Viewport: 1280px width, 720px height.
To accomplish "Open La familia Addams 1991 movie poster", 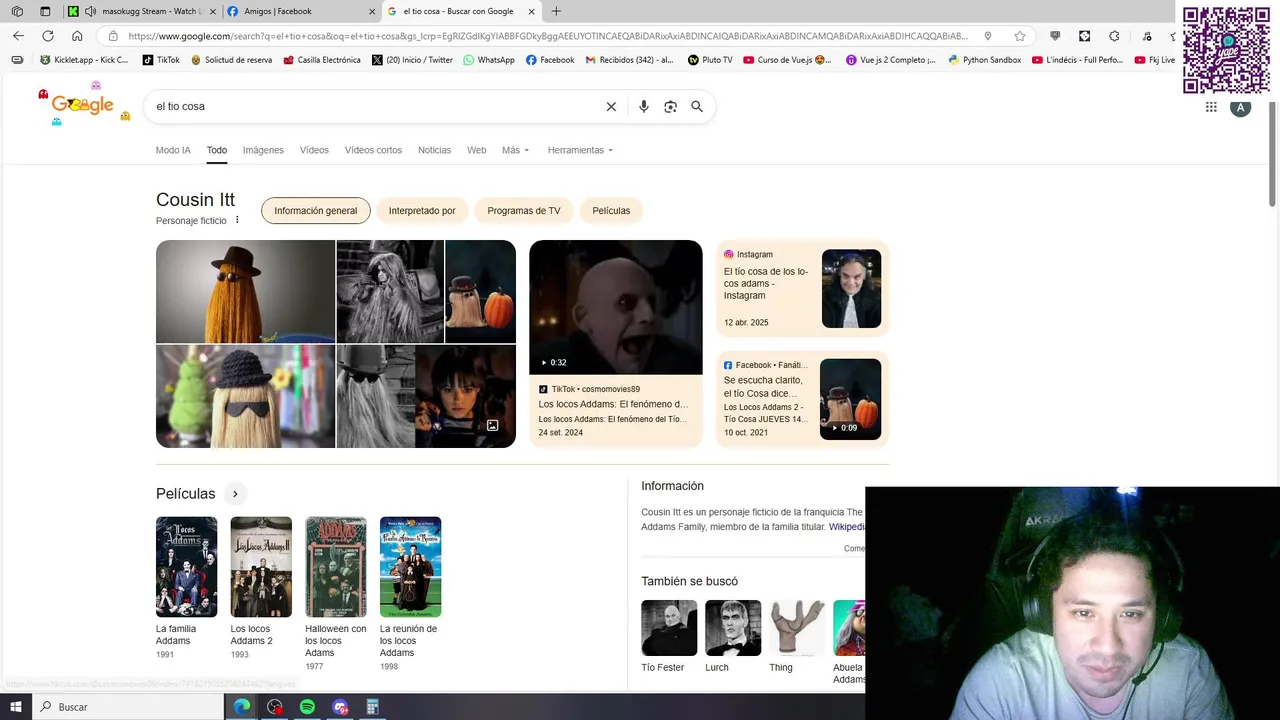I will tap(186, 567).
